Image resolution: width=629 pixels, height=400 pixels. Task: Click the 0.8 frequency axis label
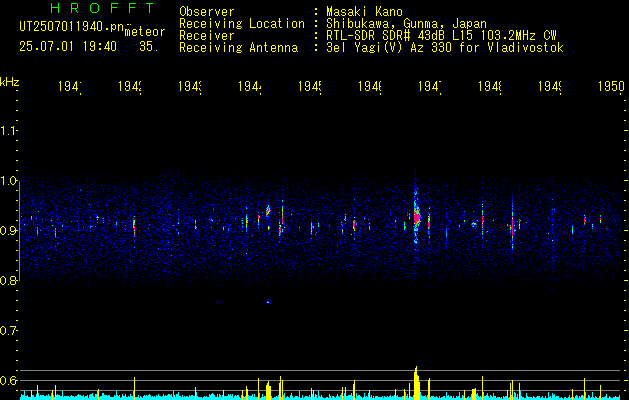coord(8,280)
